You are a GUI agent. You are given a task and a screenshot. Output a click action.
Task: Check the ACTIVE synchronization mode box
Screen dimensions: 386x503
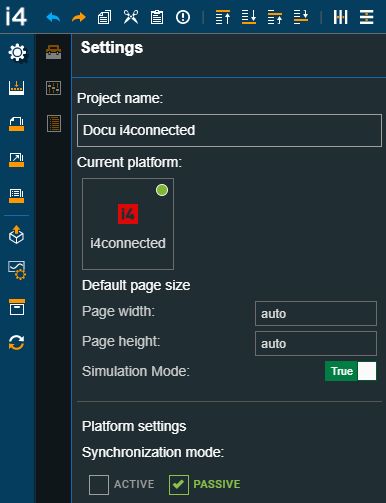point(99,485)
